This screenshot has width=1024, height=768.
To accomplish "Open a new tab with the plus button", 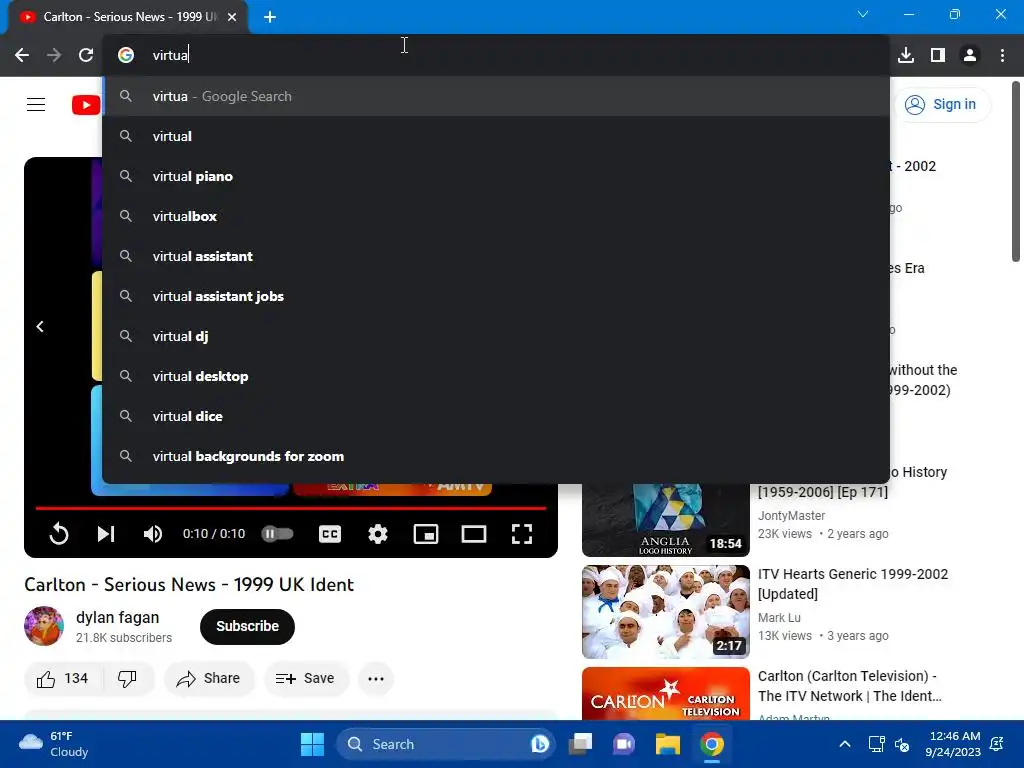I will (x=270, y=17).
